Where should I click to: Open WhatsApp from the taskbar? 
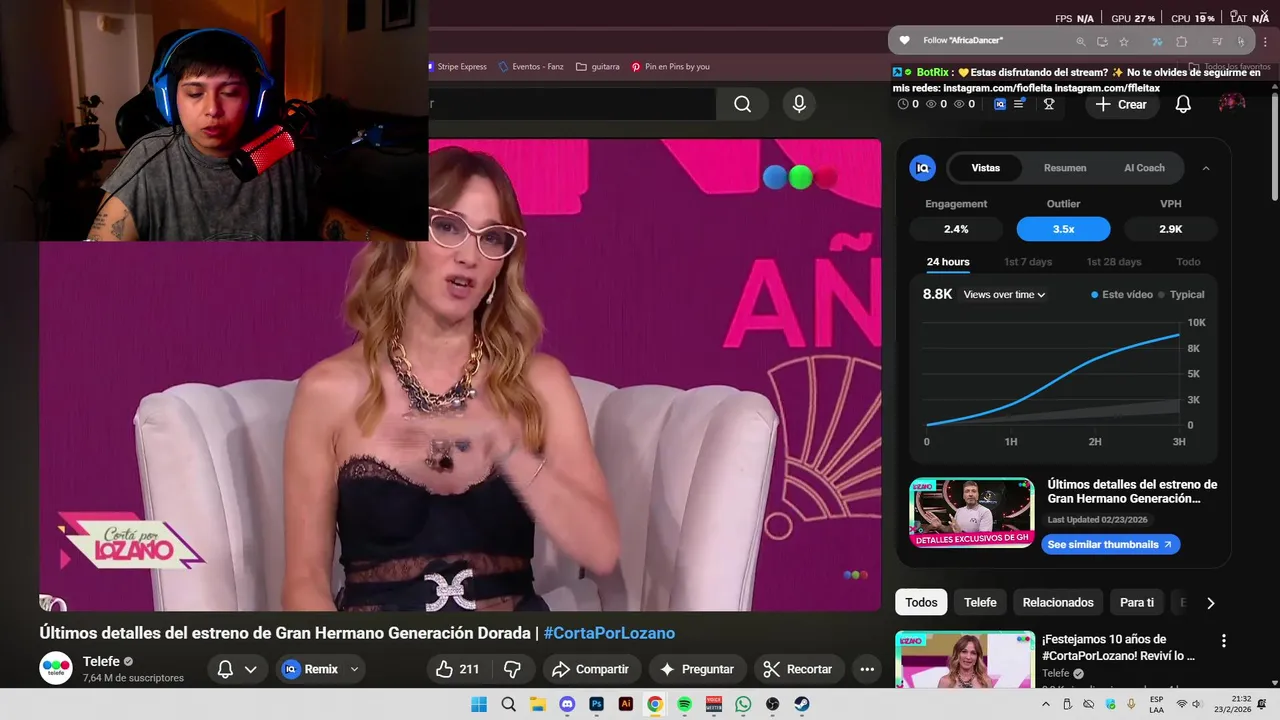point(743,704)
